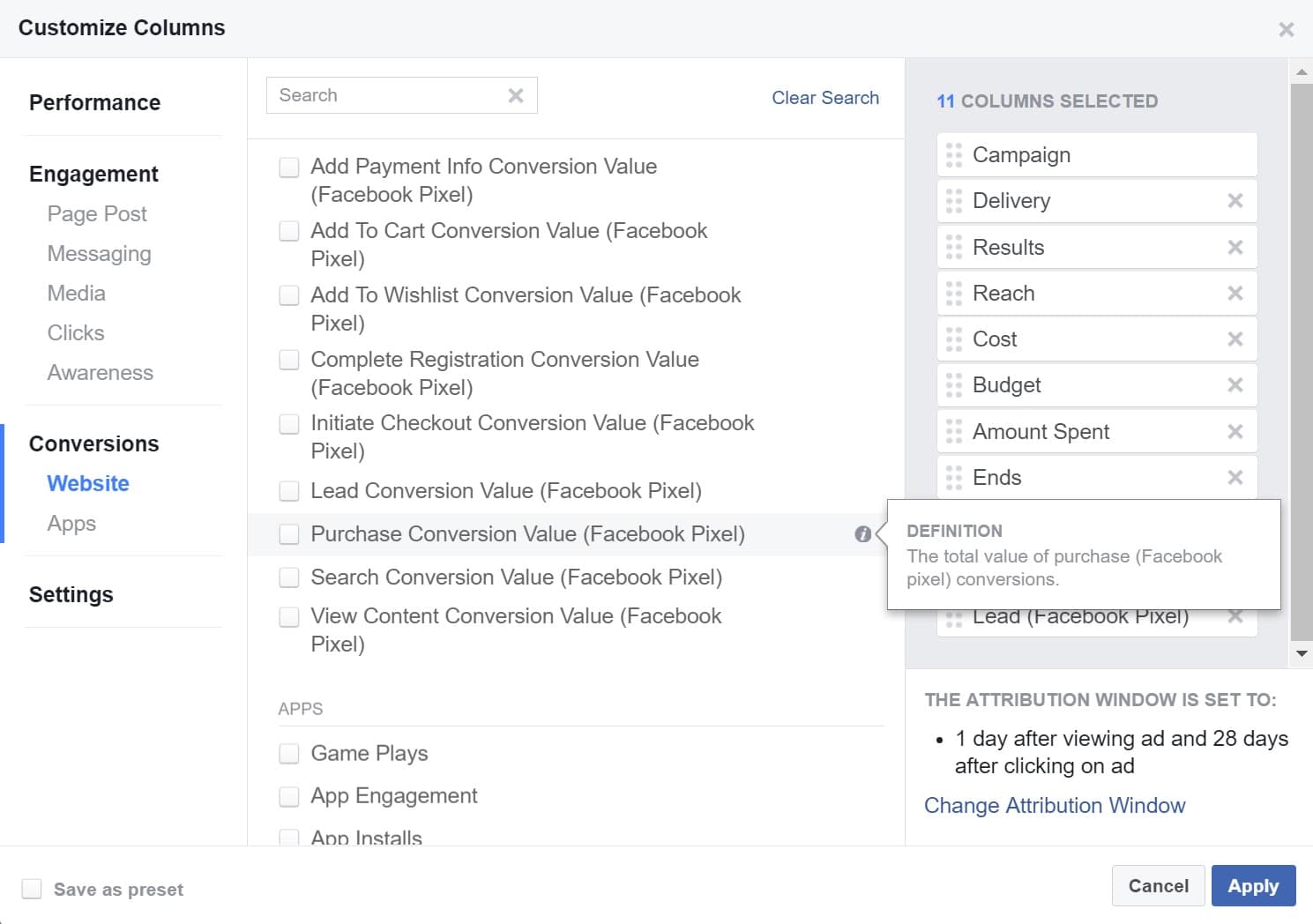1313x924 pixels.
Task: Click the Change Attribution Window link
Action: [1055, 805]
